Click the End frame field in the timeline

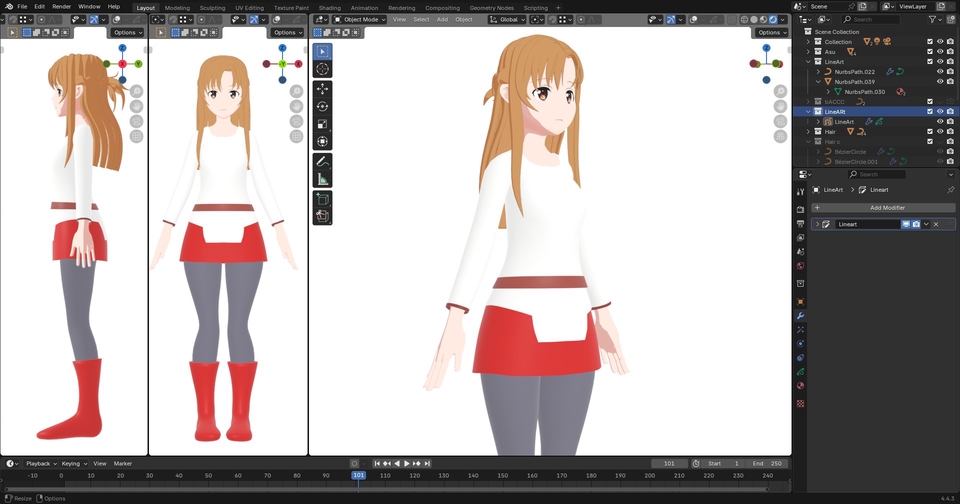[766, 464]
